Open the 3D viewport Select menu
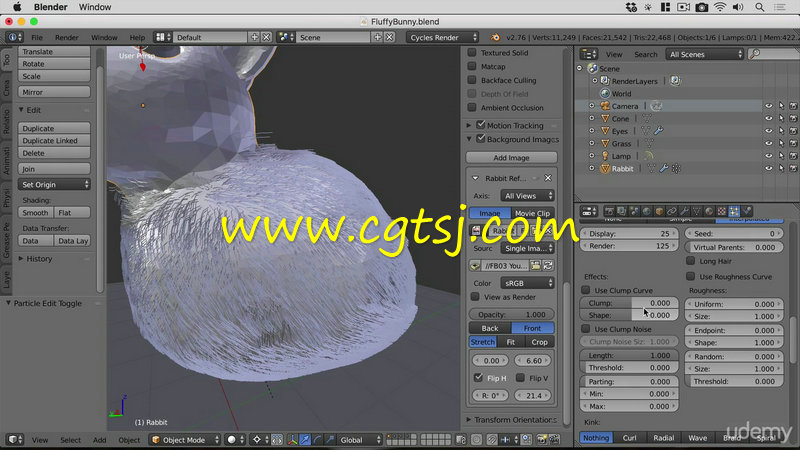Image resolution: width=800 pixels, height=450 pixels. (x=70, y=440)
